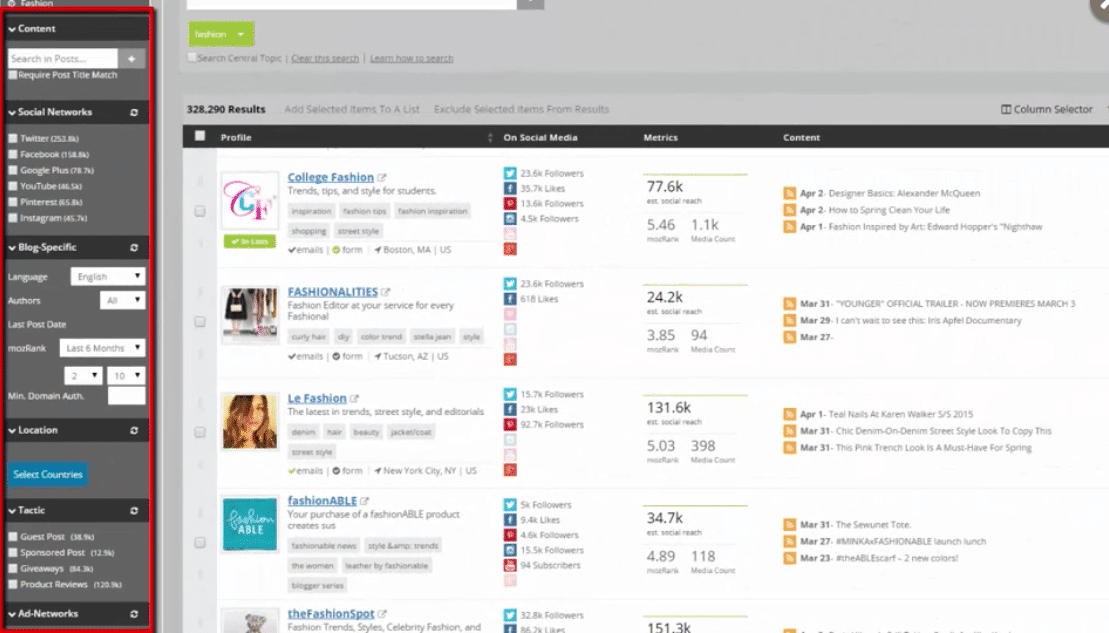Open RSS icon for Designer Basics post
Viewport: 1109px width, 633px height.
(789, 193)
